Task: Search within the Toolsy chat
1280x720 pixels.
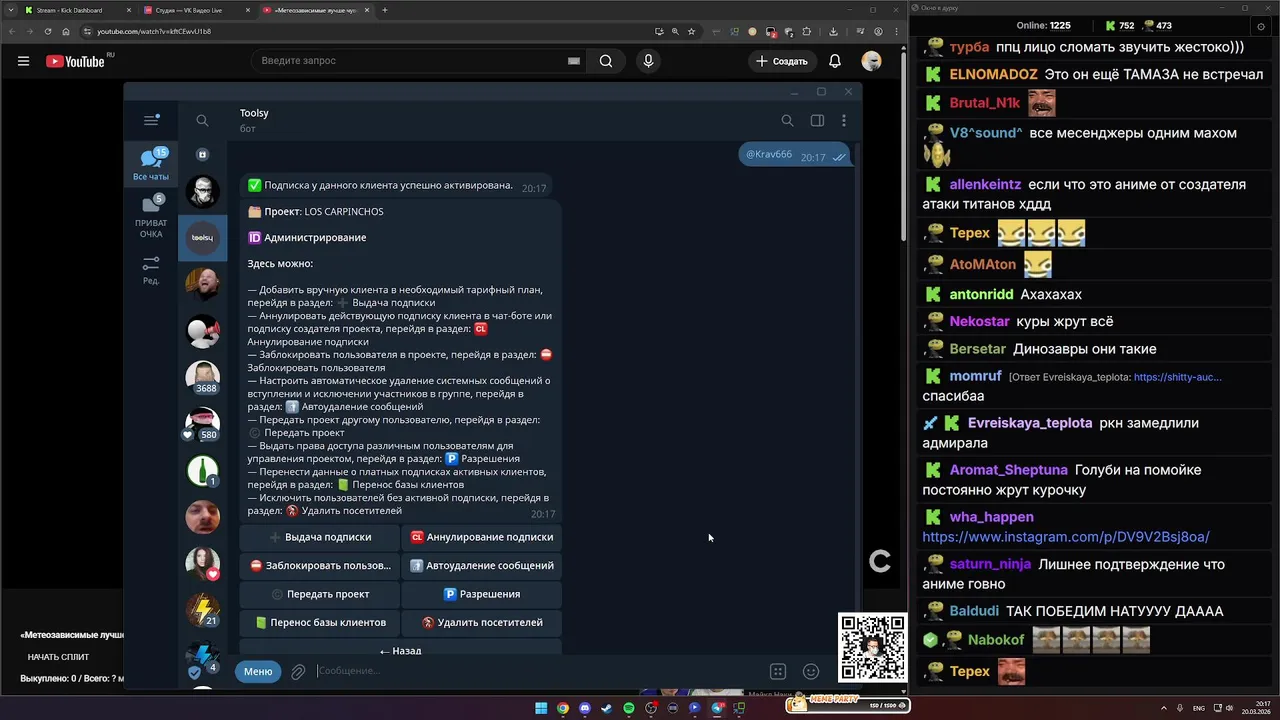Action: click(x=787, y=120)
